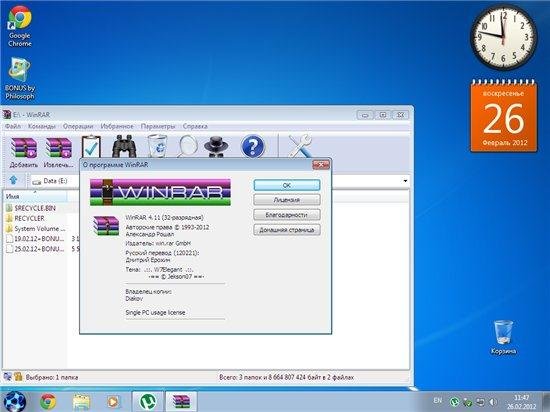Sort by the Имя column header

coord(35,196)
